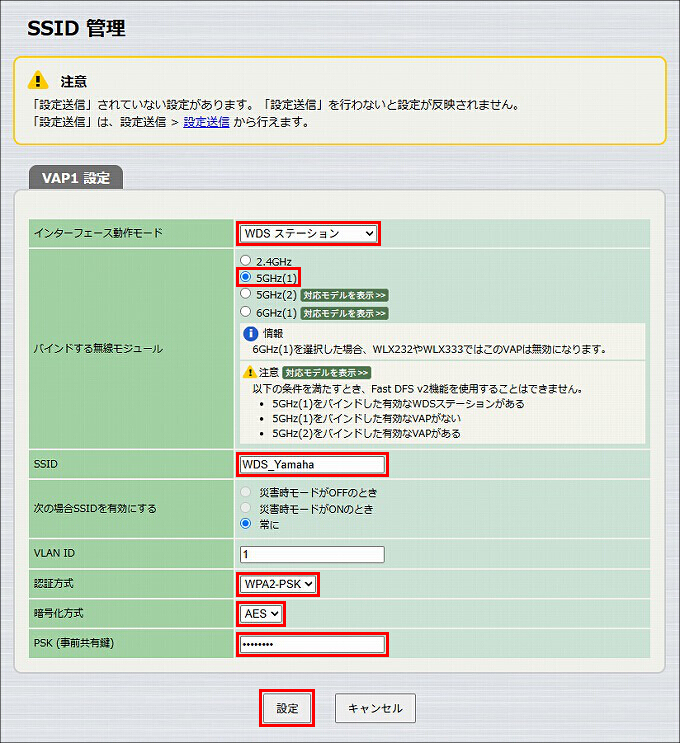Select the 6GHz(1) radio button
The image size is (680, 743).
245,312
